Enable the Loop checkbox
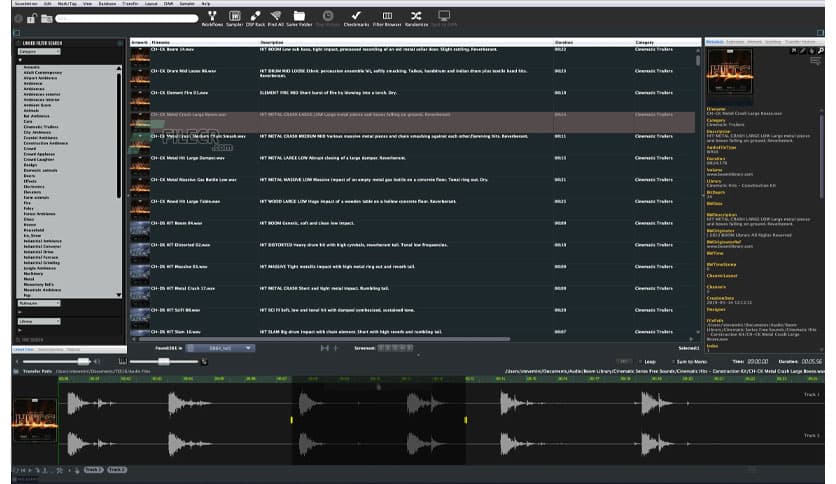The width and height of the screenshot is (836, 484). pos(640,361)
